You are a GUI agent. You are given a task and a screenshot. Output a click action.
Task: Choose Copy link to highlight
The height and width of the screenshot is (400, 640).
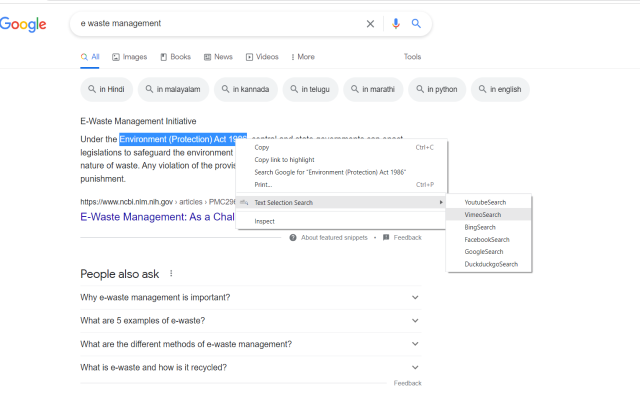tap(342, 160)
